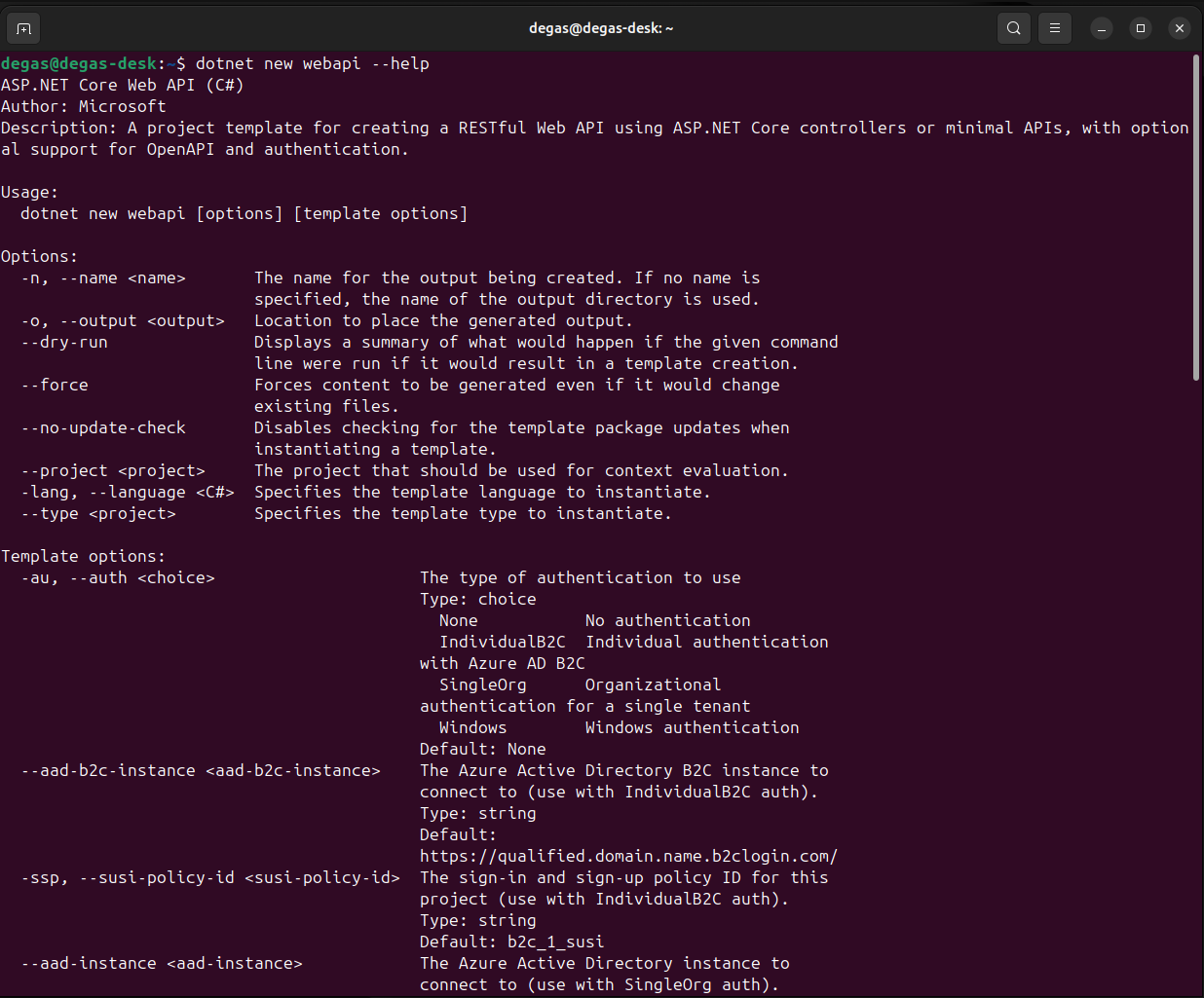This screenshot has height=998, width=1204.
Task: Click the vertical scrollbar thumb
Action: (x=1196, y=217)
